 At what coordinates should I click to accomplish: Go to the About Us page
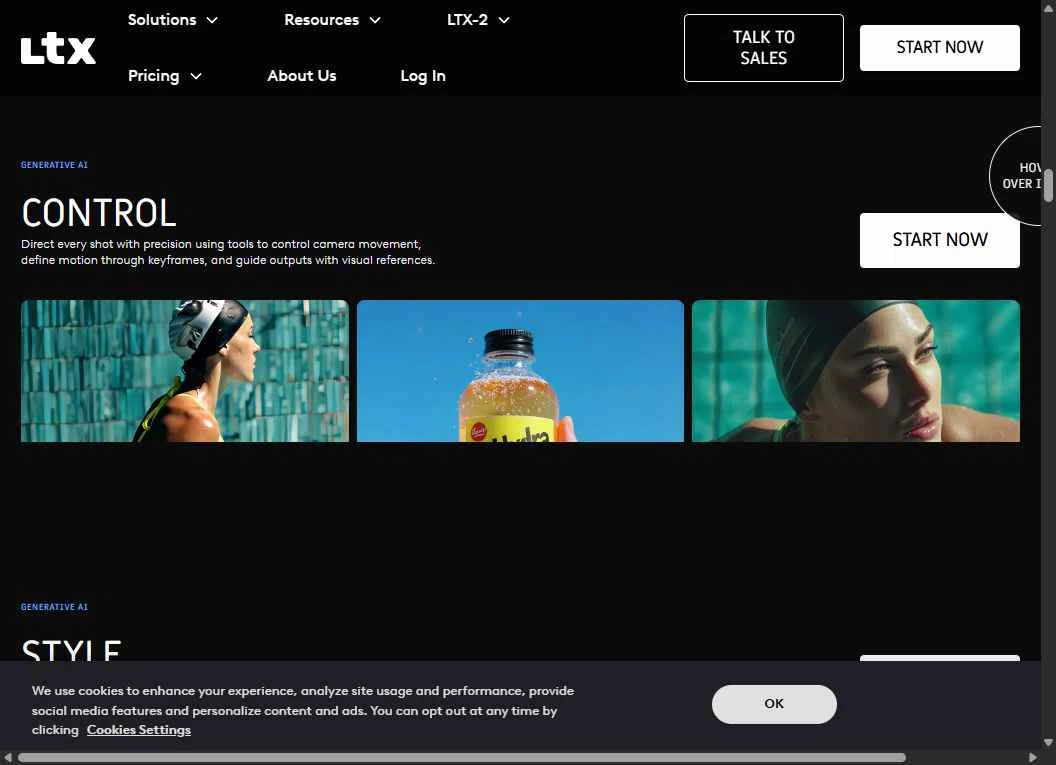tap(302, 75)
